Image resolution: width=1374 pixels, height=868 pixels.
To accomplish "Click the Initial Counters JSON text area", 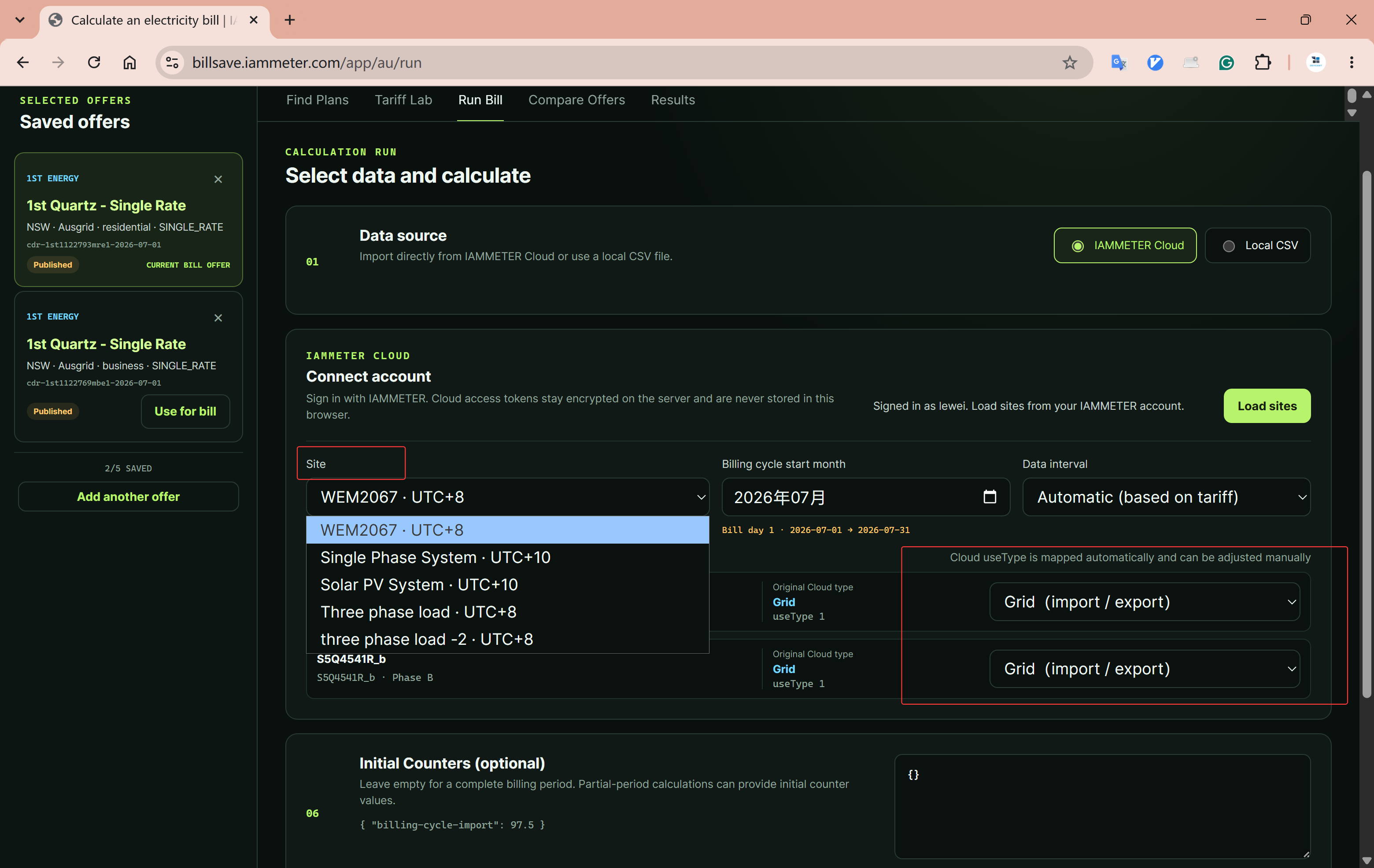I will click(x=1102, y=806).
